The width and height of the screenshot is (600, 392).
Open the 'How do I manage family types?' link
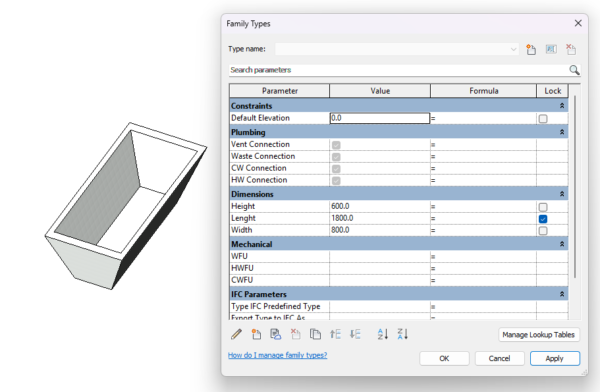pos(277,355)
